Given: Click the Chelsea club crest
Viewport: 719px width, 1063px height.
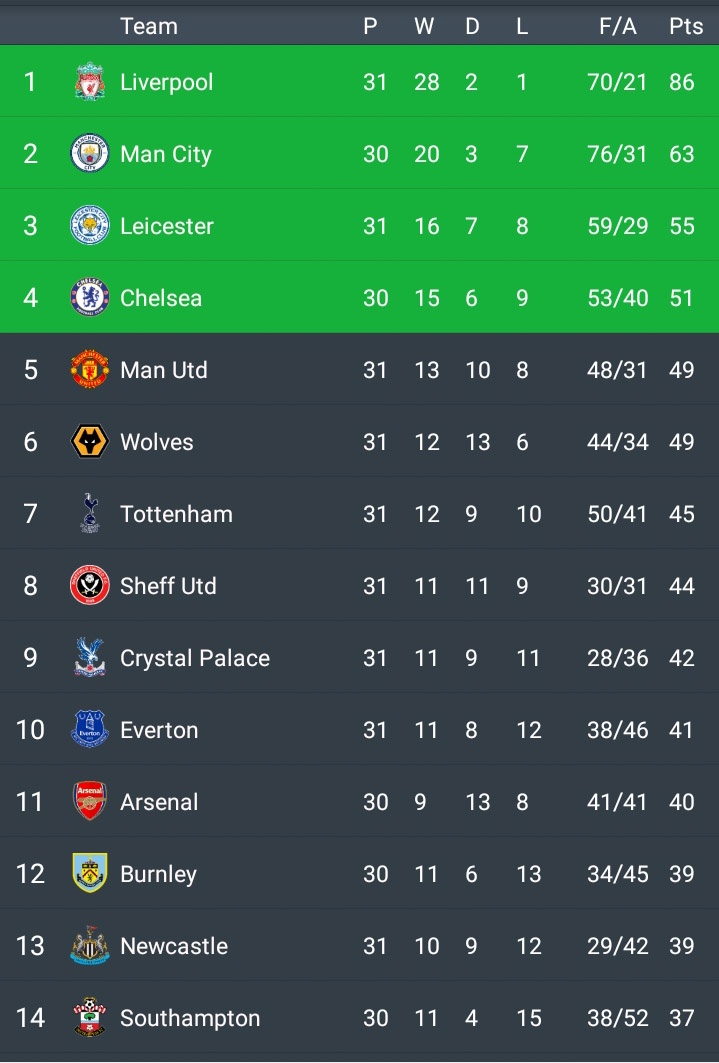Looking at the screenshot, I should [90, 298].
